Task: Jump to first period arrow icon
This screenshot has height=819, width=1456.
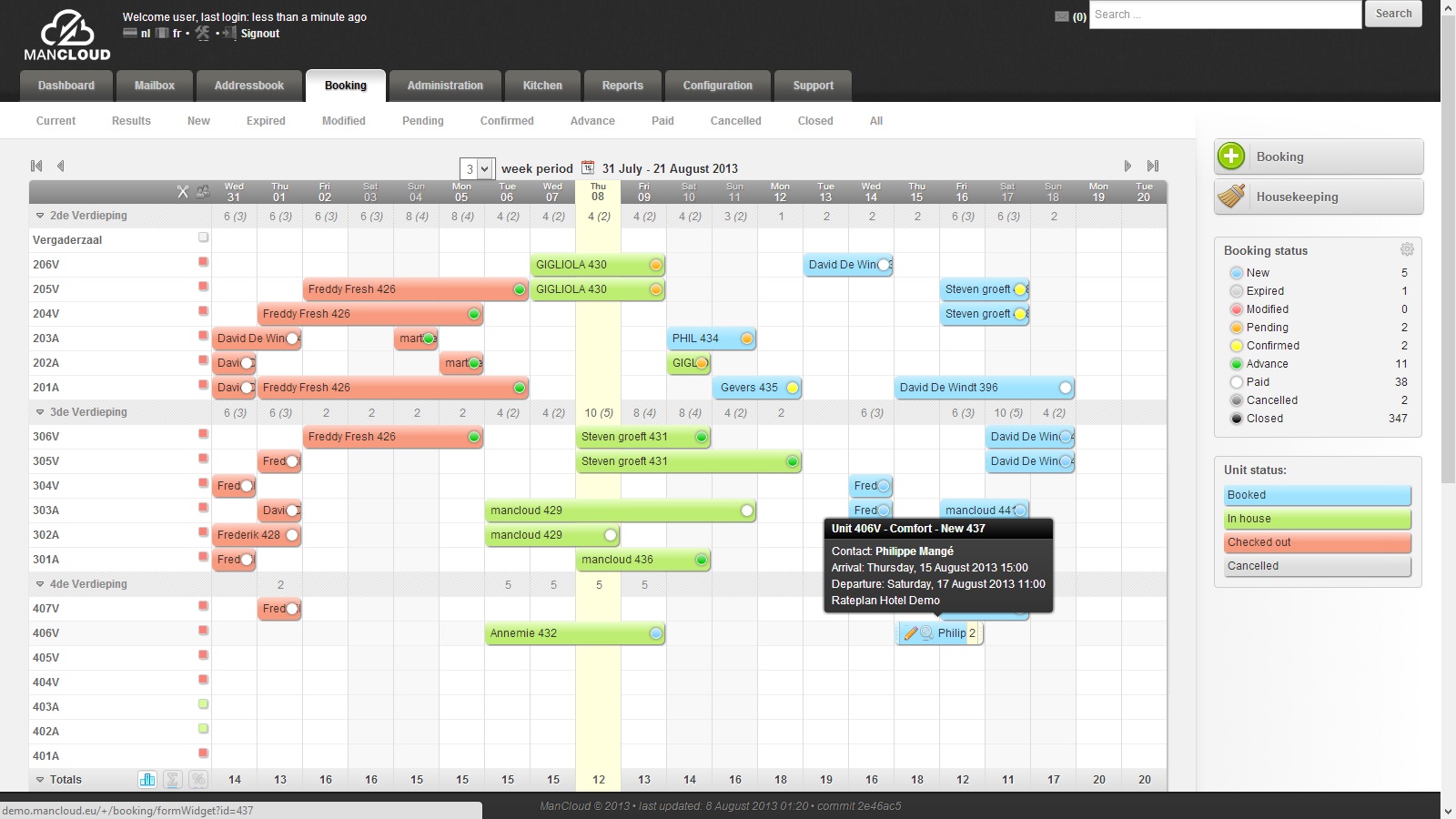Action: click(x=36, y=166)
